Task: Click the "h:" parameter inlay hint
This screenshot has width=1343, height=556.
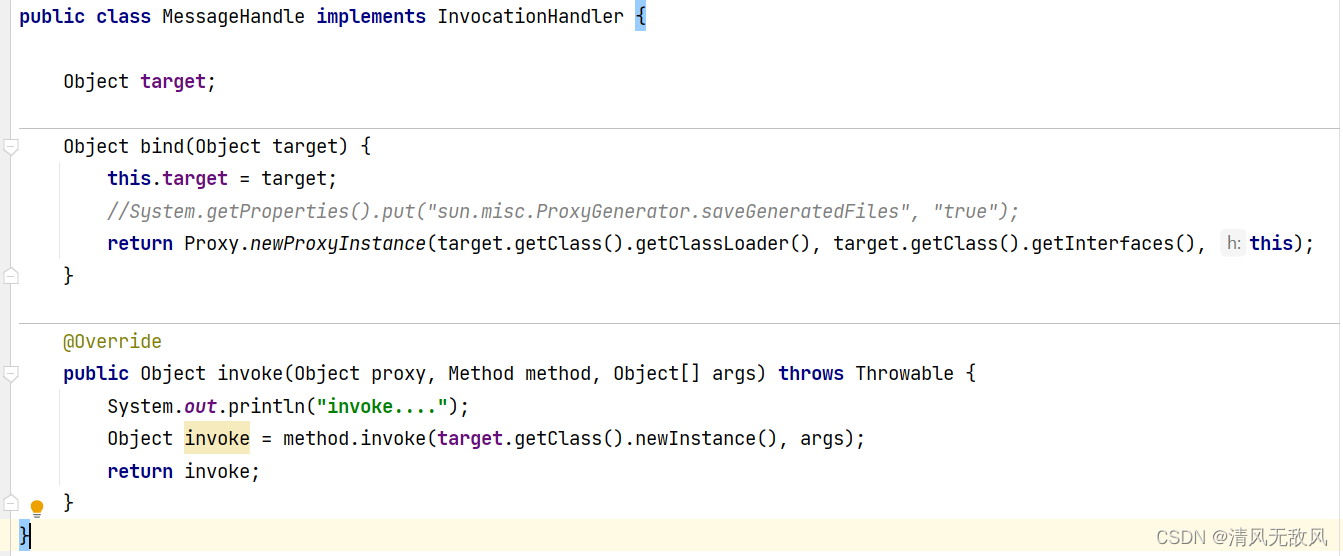Action: (x=1233, y=243)
